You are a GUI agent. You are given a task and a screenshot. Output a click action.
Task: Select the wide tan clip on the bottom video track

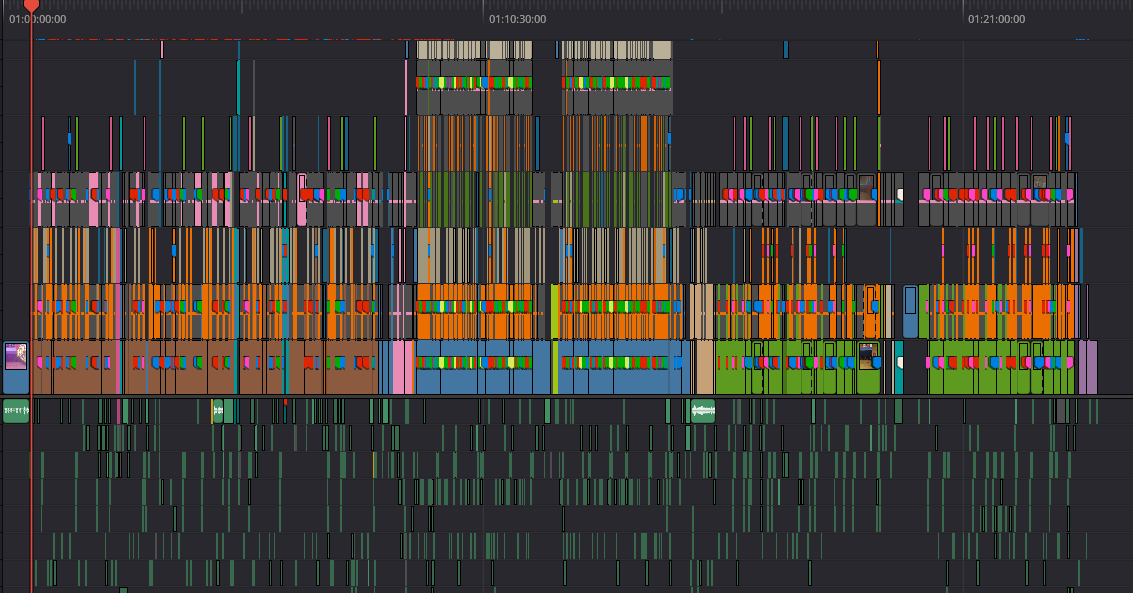[704, 368]
